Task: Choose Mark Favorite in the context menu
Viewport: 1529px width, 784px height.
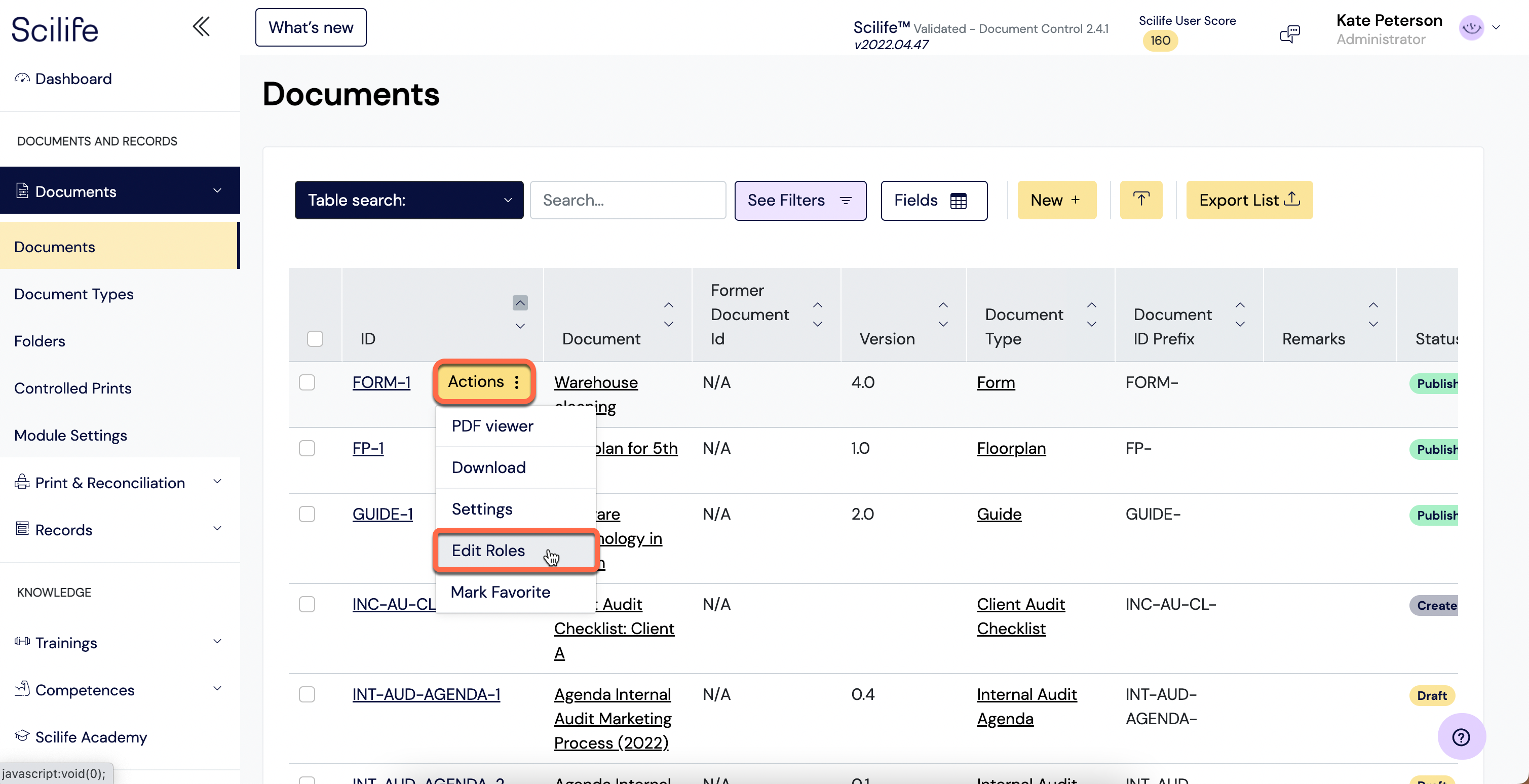Action: pyautogui.click(x=501, y=592)
